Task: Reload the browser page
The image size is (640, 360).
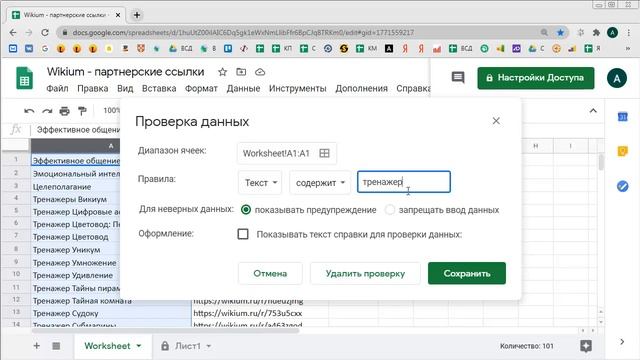Action: point(45,32)
